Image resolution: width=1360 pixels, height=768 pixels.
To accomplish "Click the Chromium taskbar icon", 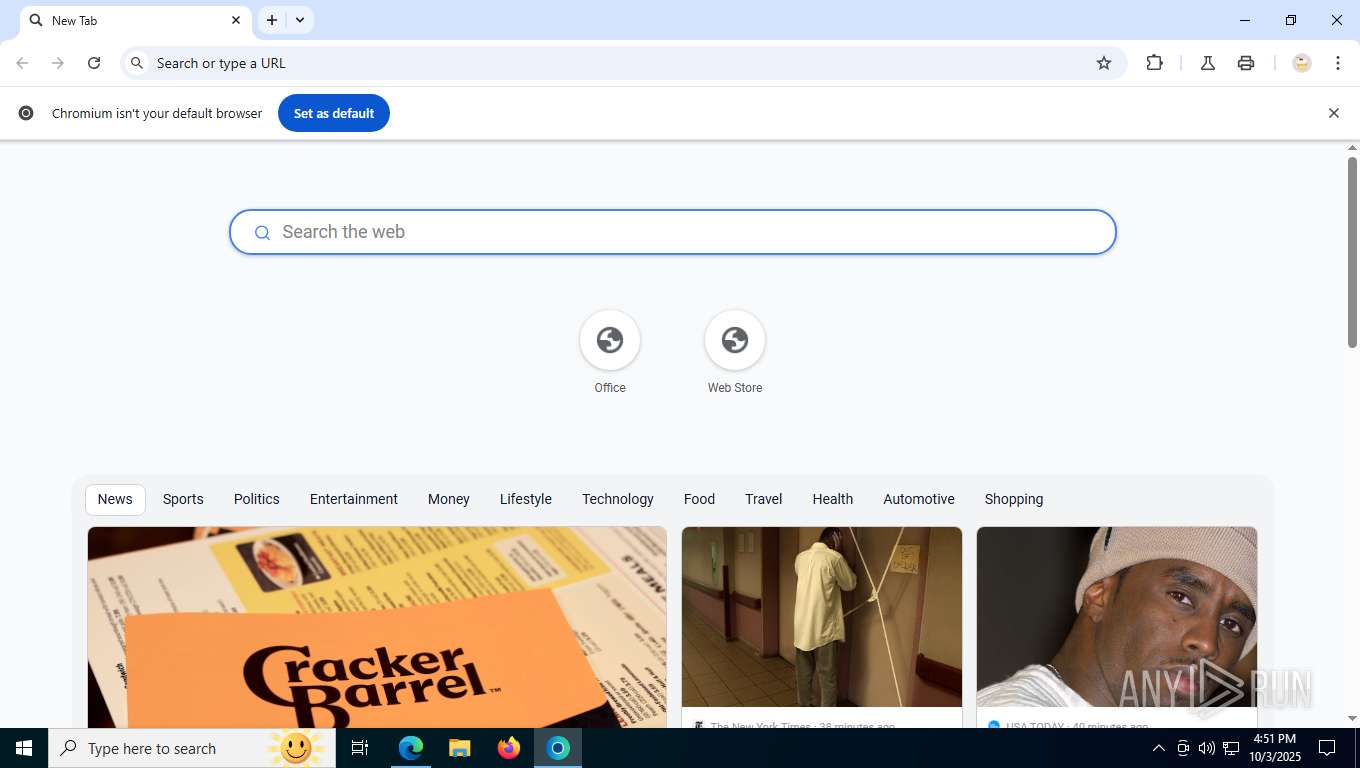I will [x=558, y=748].
